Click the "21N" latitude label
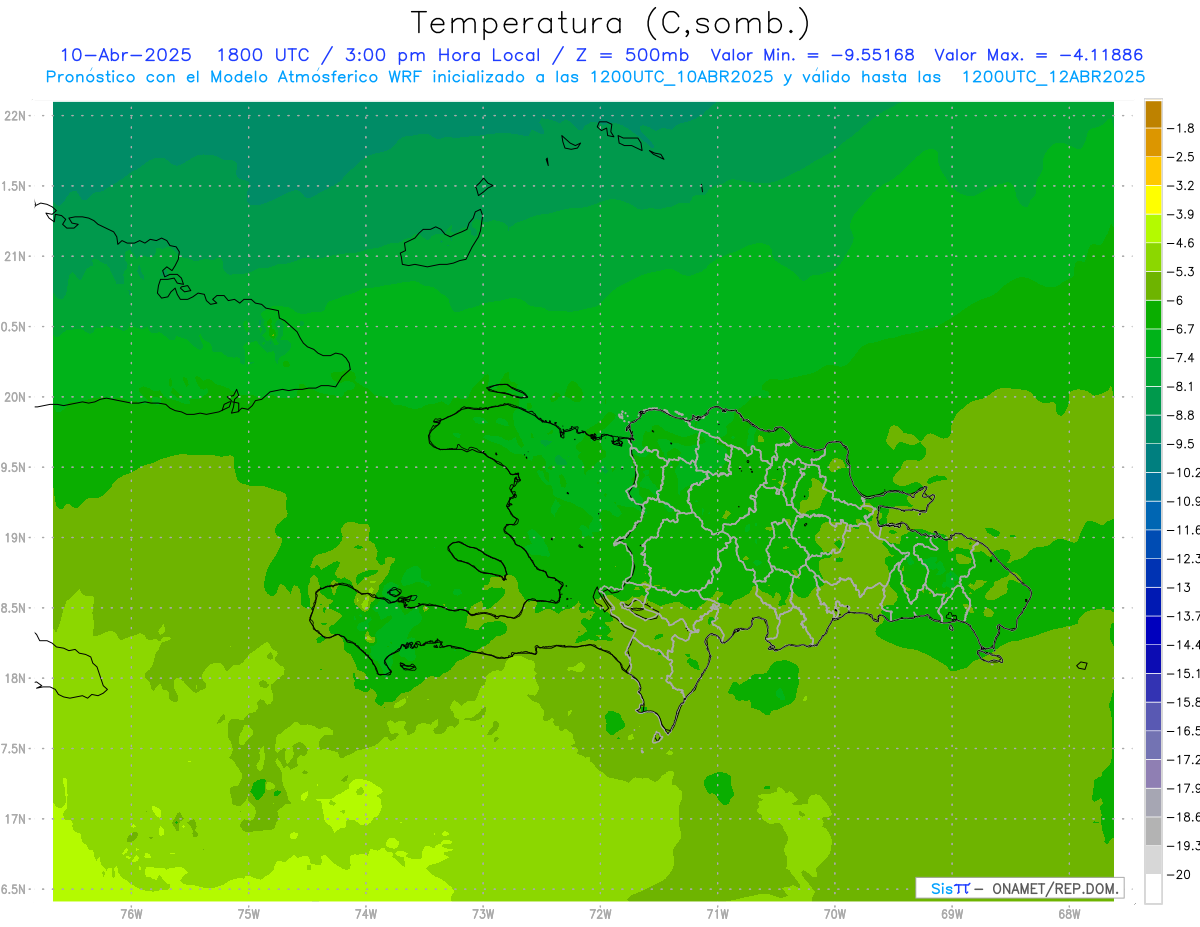Viewport: 1200px width, 927px height. 16,256
